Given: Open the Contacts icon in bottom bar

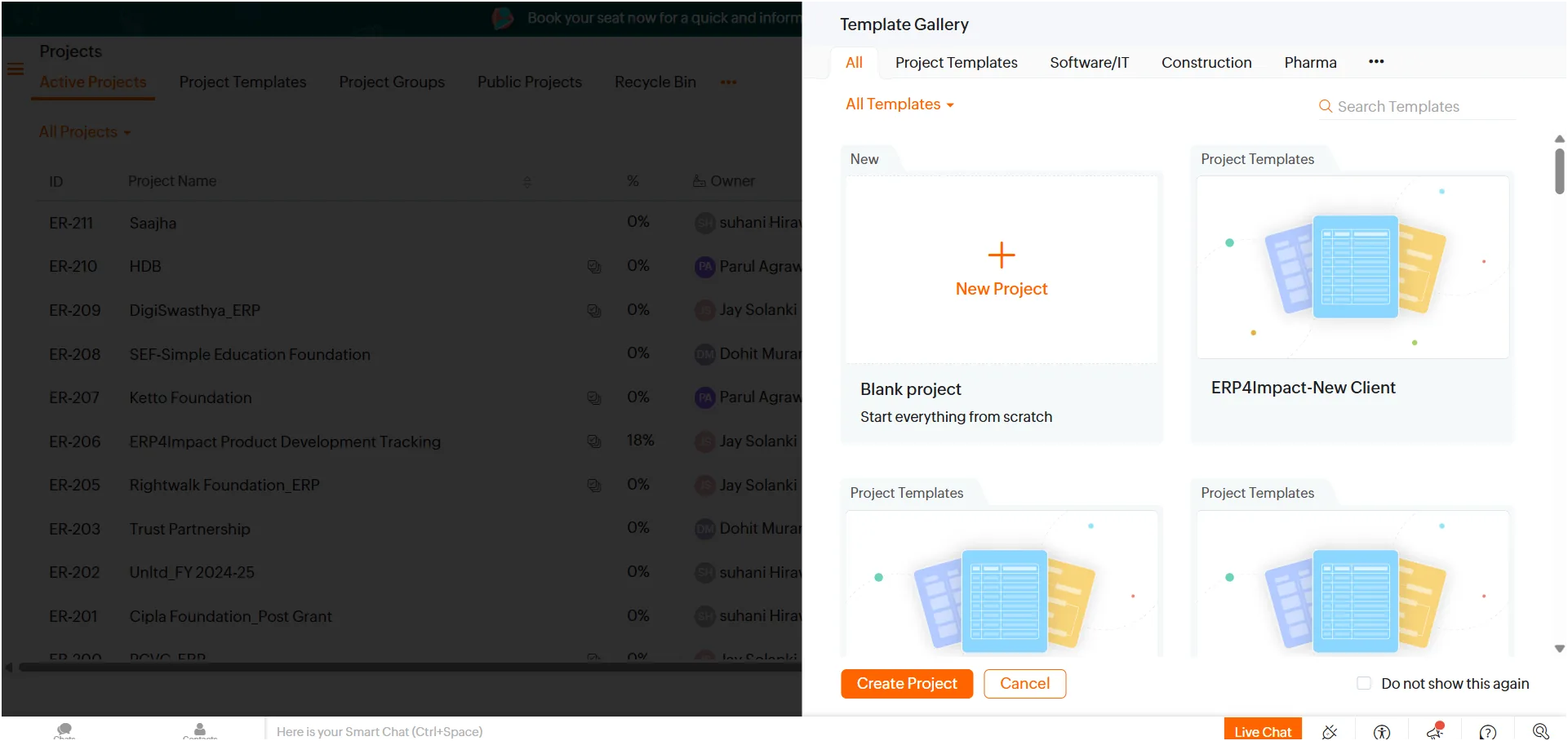Looking at the screenshot, I should pos(200,730).
